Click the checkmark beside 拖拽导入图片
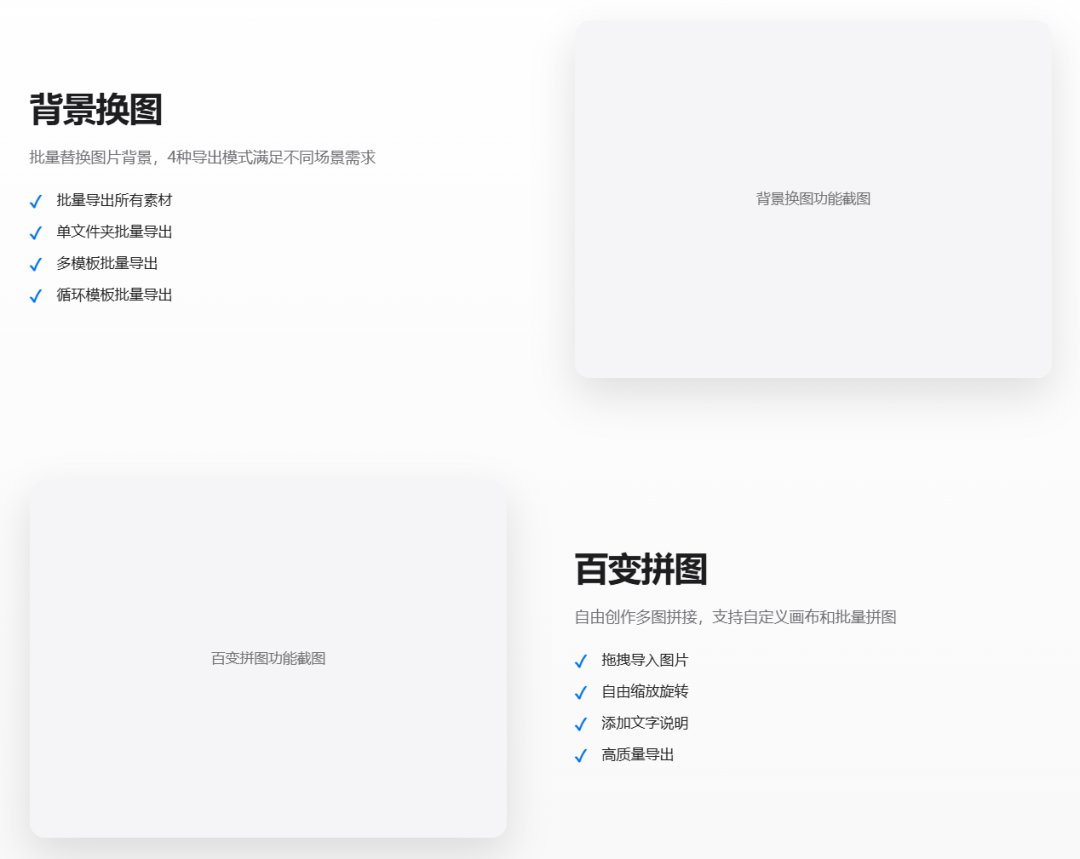 (581, 660)
